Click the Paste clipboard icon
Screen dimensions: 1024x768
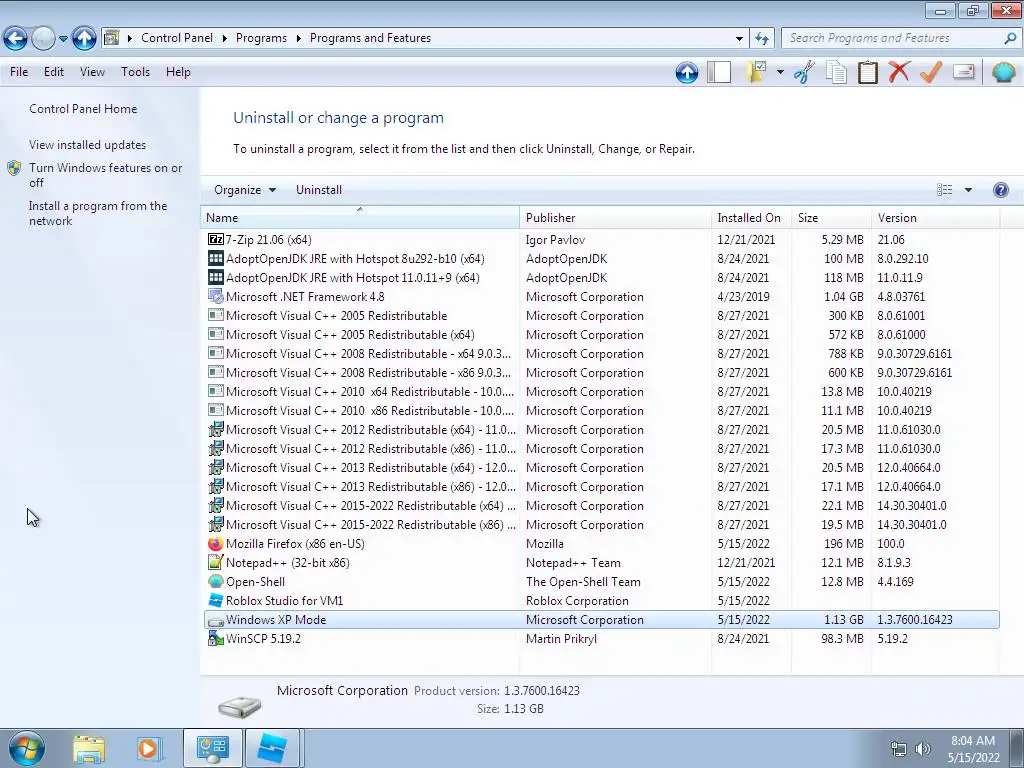point(867,72)
